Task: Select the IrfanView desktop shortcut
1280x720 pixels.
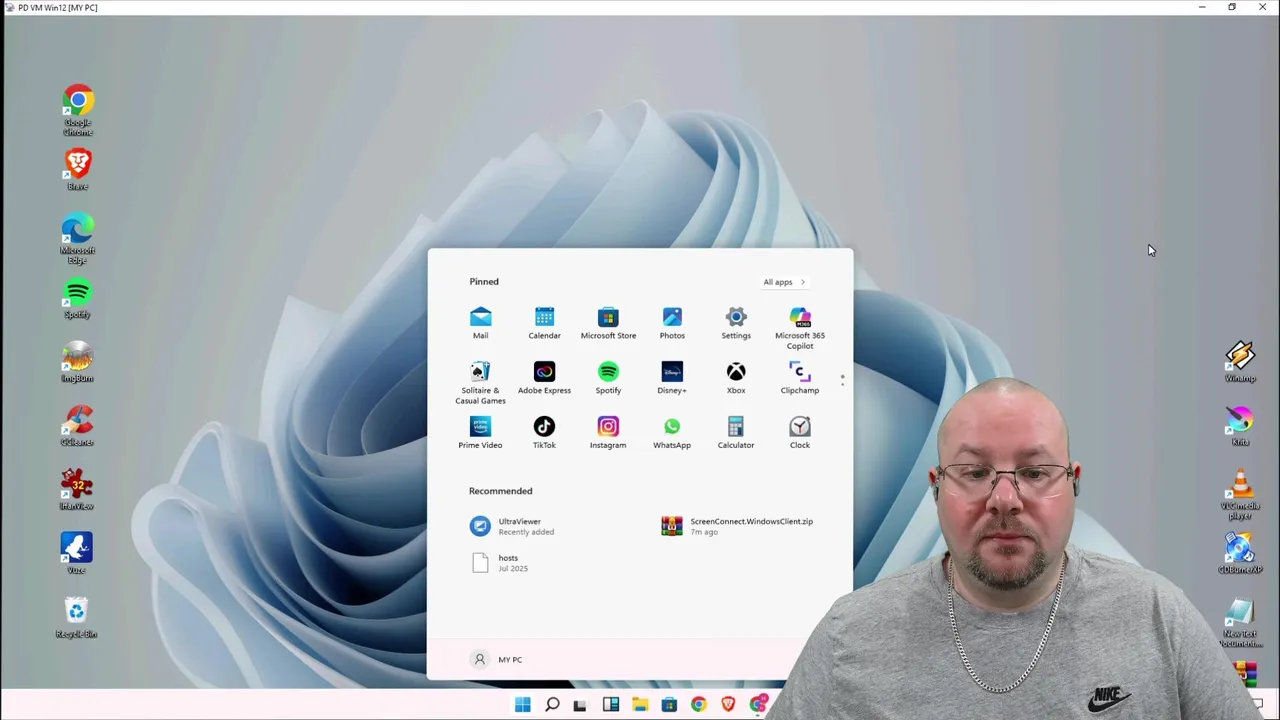Action: 78,490
